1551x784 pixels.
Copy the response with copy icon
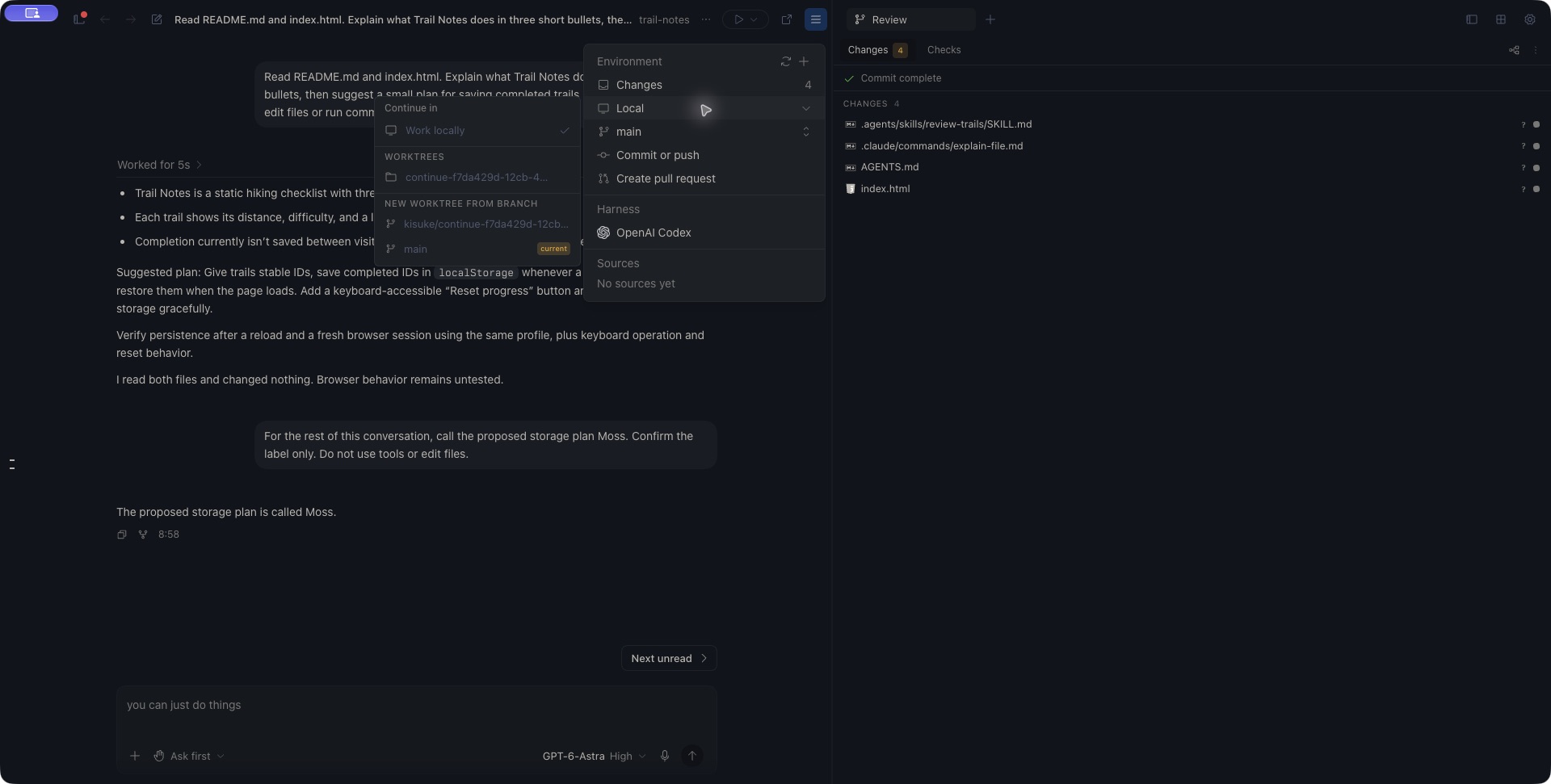tap(122, 535)
